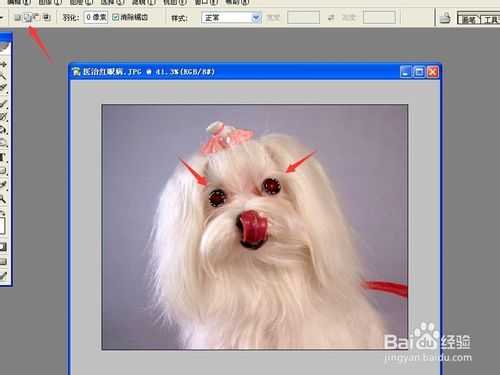Open the style (样式) dropdown
Viewport: 500px width, 375px height.
(231, 18)
